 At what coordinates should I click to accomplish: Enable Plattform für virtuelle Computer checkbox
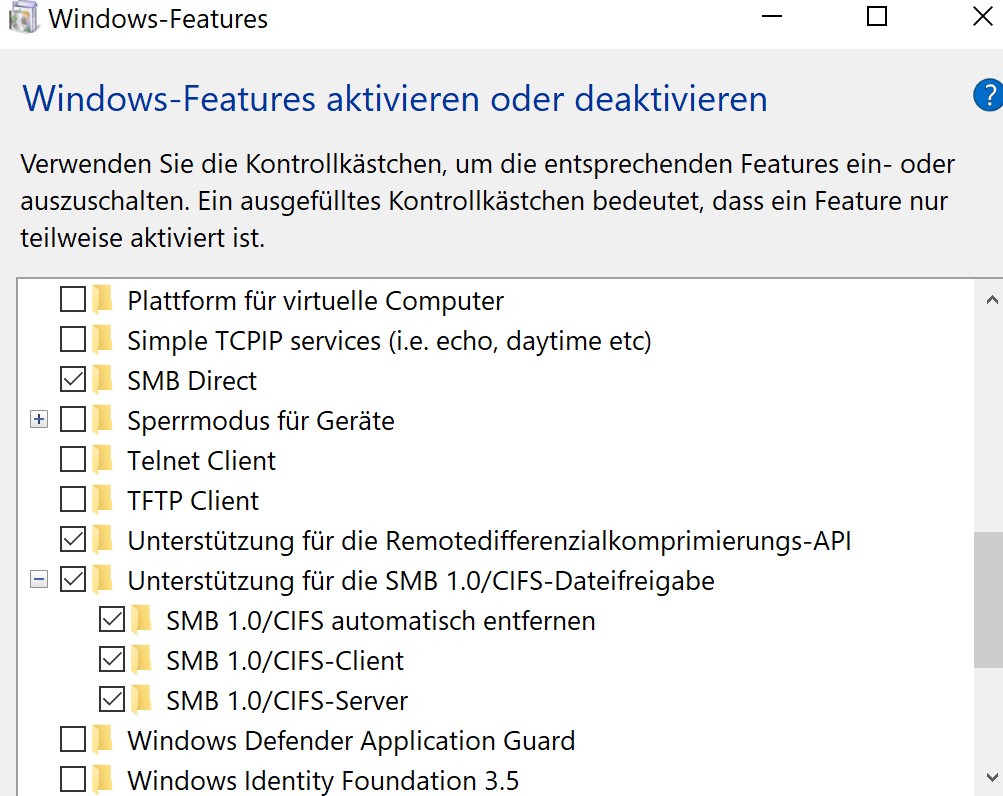click(73, 299)
